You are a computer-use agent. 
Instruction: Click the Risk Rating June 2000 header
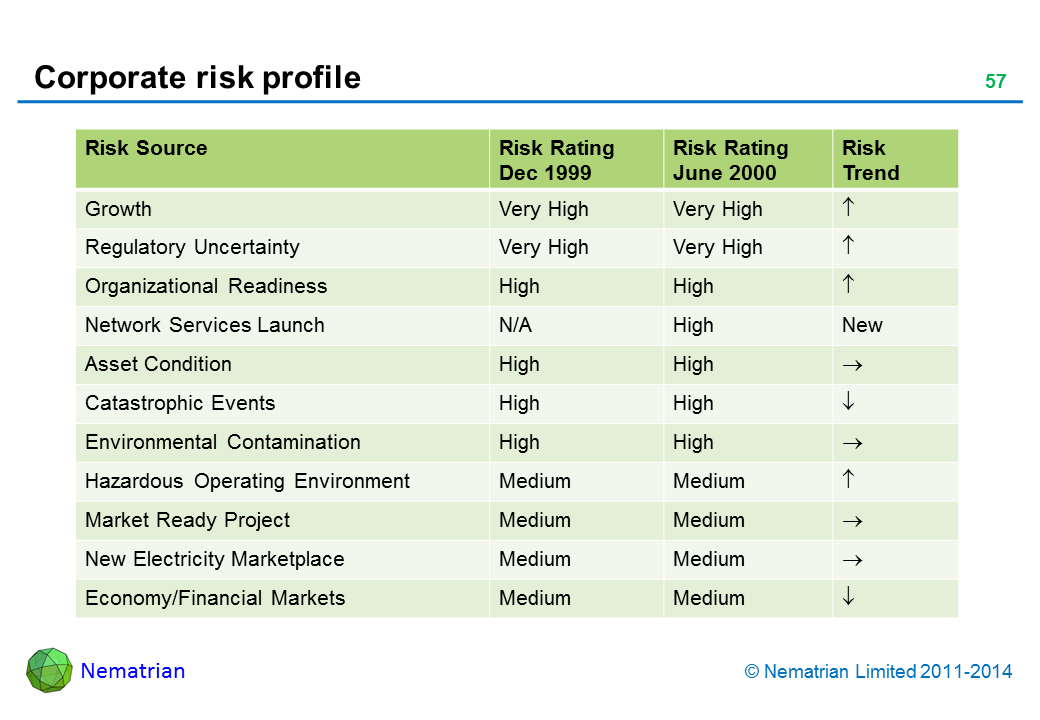tap(730, 160)
